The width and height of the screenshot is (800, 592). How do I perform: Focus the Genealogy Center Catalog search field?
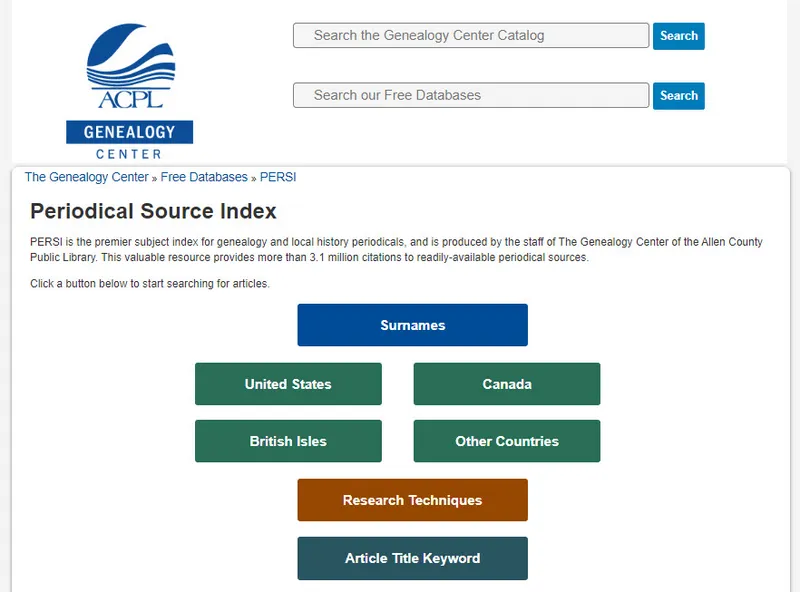[471, 35]
